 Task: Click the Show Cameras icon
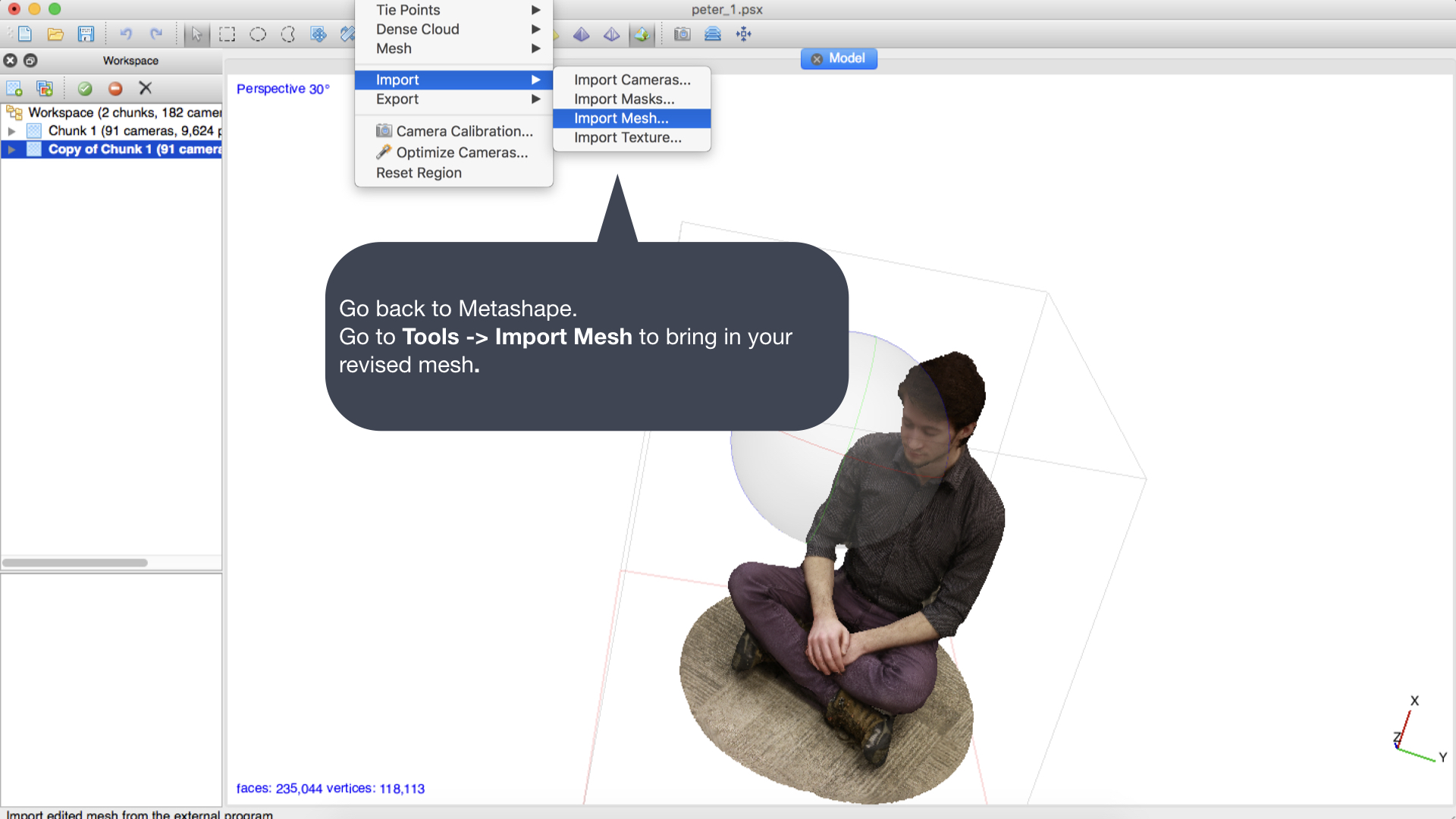(682, 34)
